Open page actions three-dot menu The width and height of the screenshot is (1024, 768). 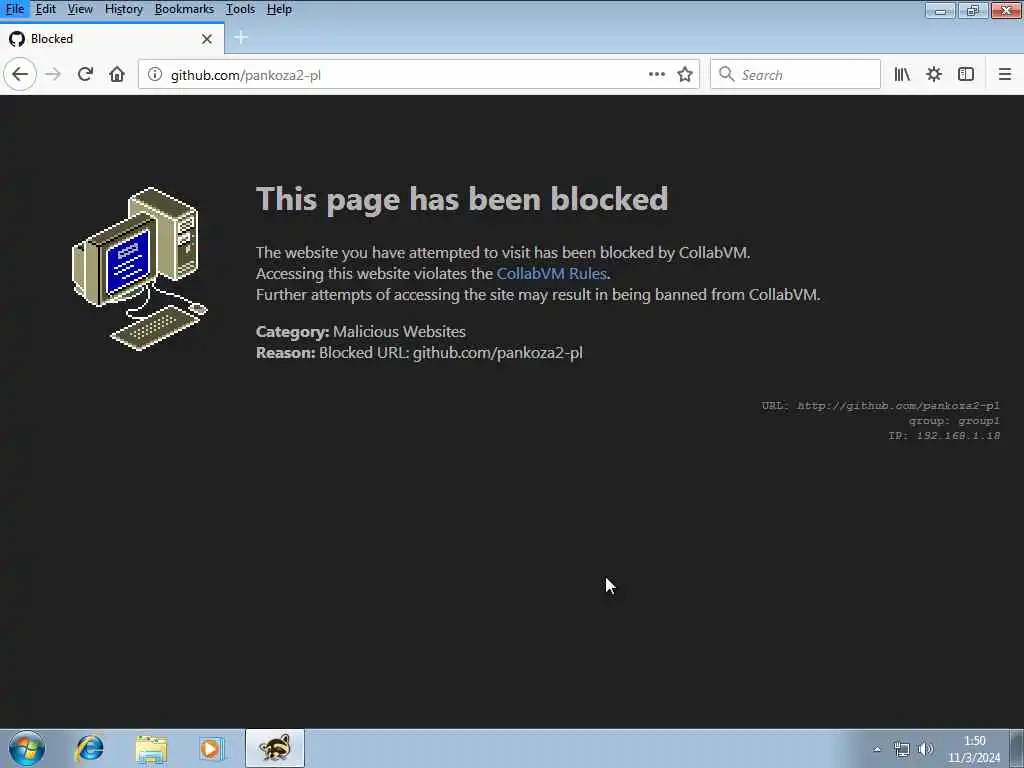pos(657,74)
